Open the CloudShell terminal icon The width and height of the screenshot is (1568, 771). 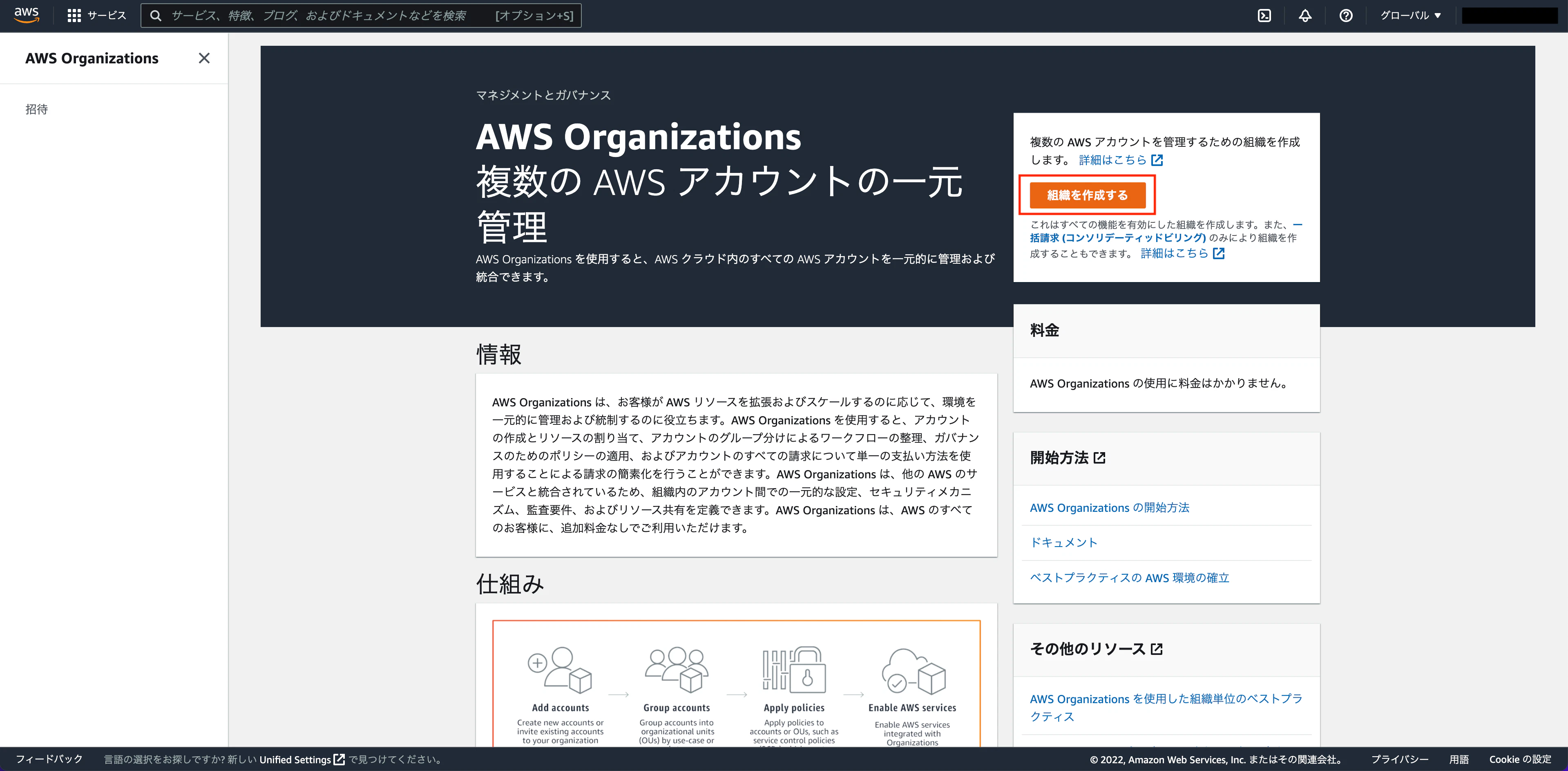coord(1264,16)
